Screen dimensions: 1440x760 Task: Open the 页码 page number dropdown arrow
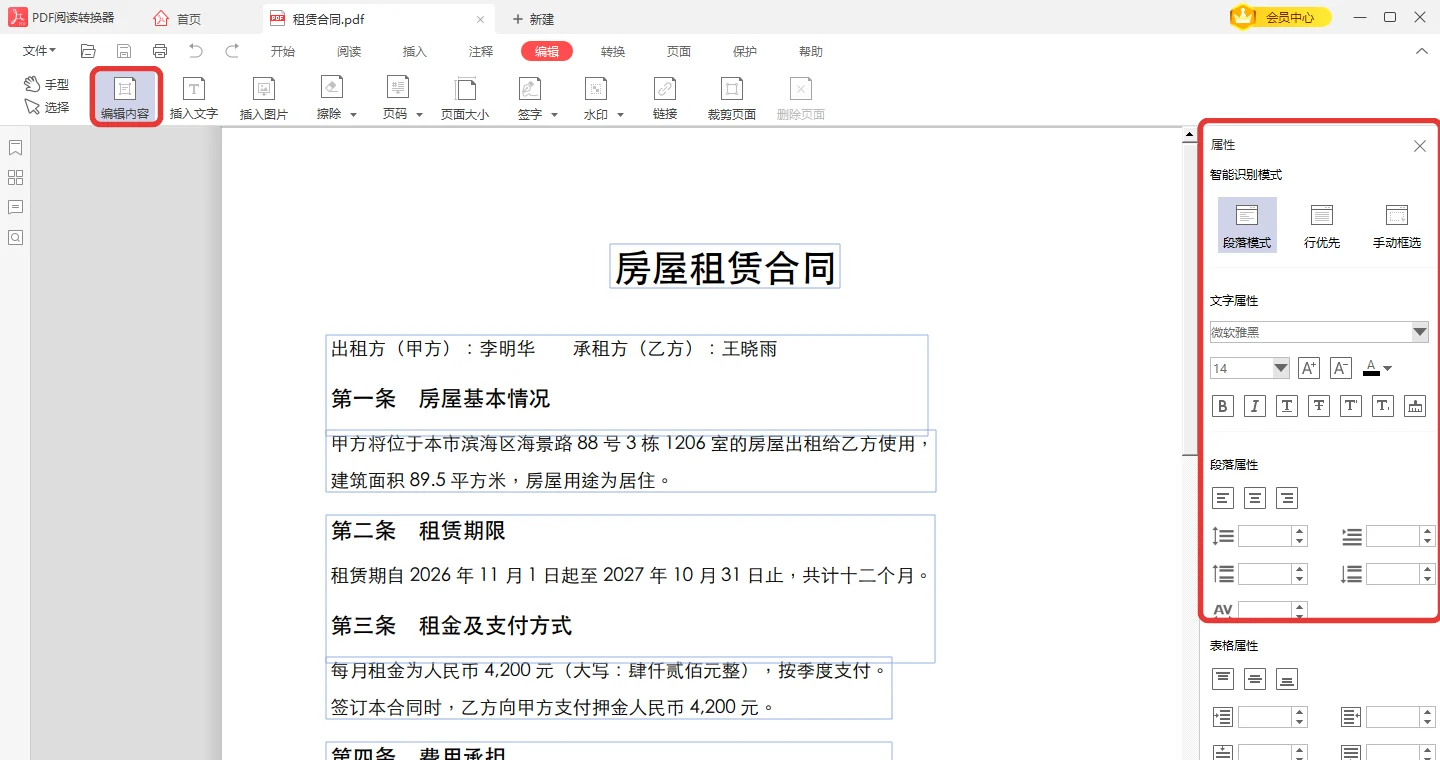(x=419, y=115)
